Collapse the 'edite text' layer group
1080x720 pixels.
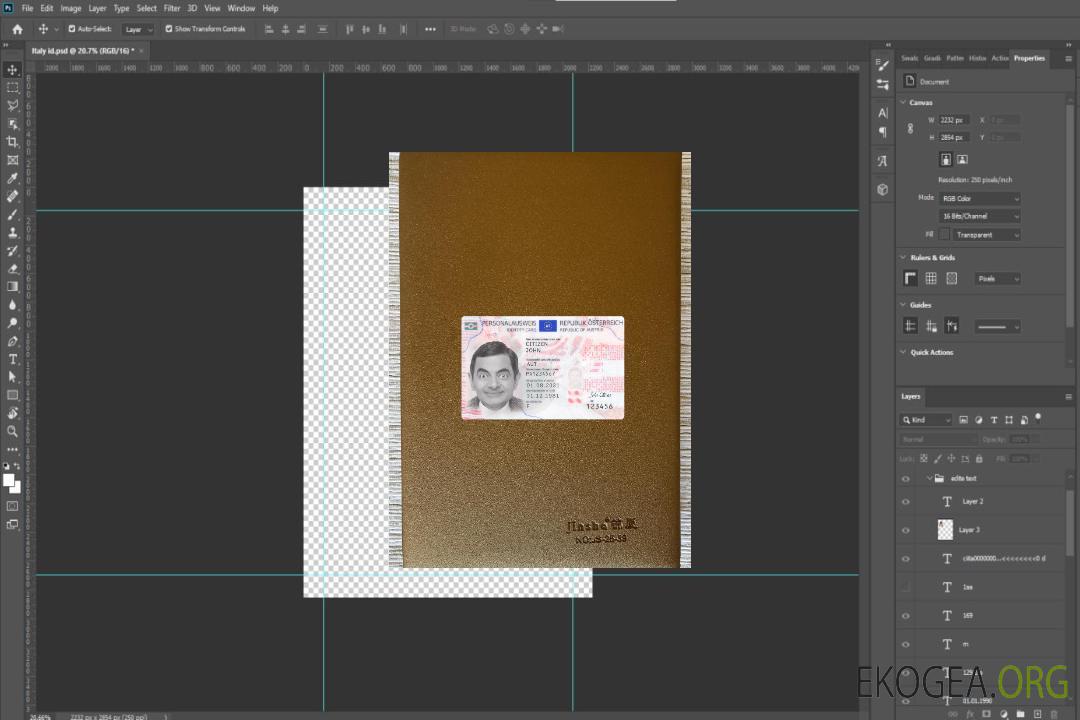point(929,478)
